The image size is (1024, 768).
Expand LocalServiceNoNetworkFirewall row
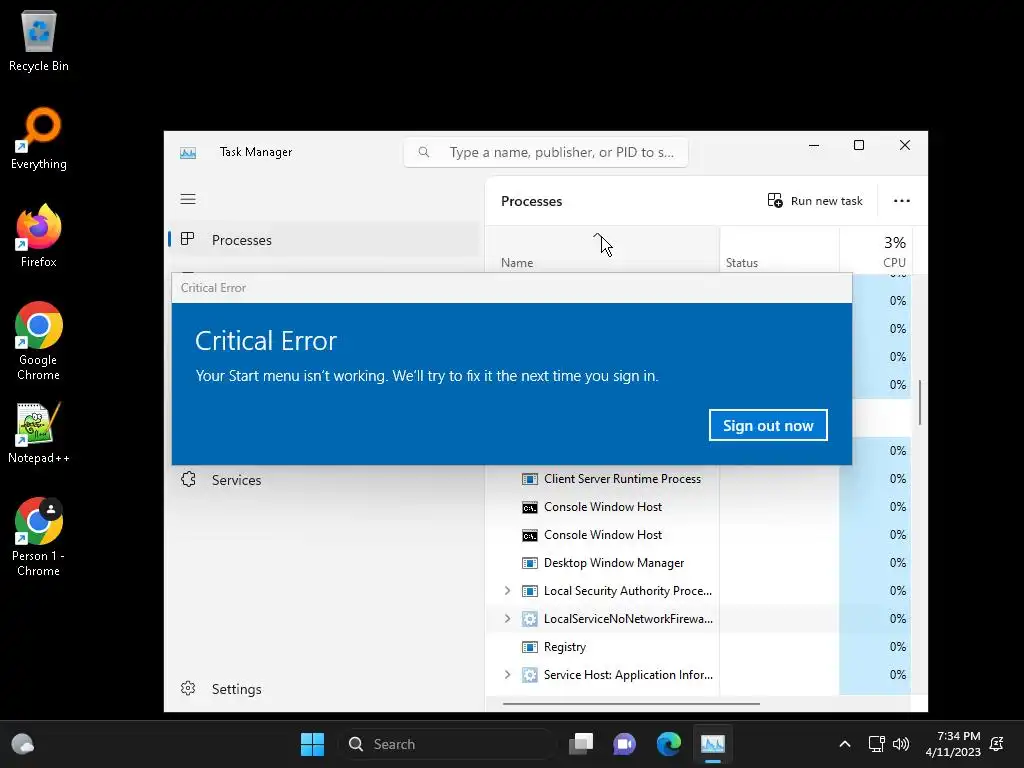tap(507, 618)
